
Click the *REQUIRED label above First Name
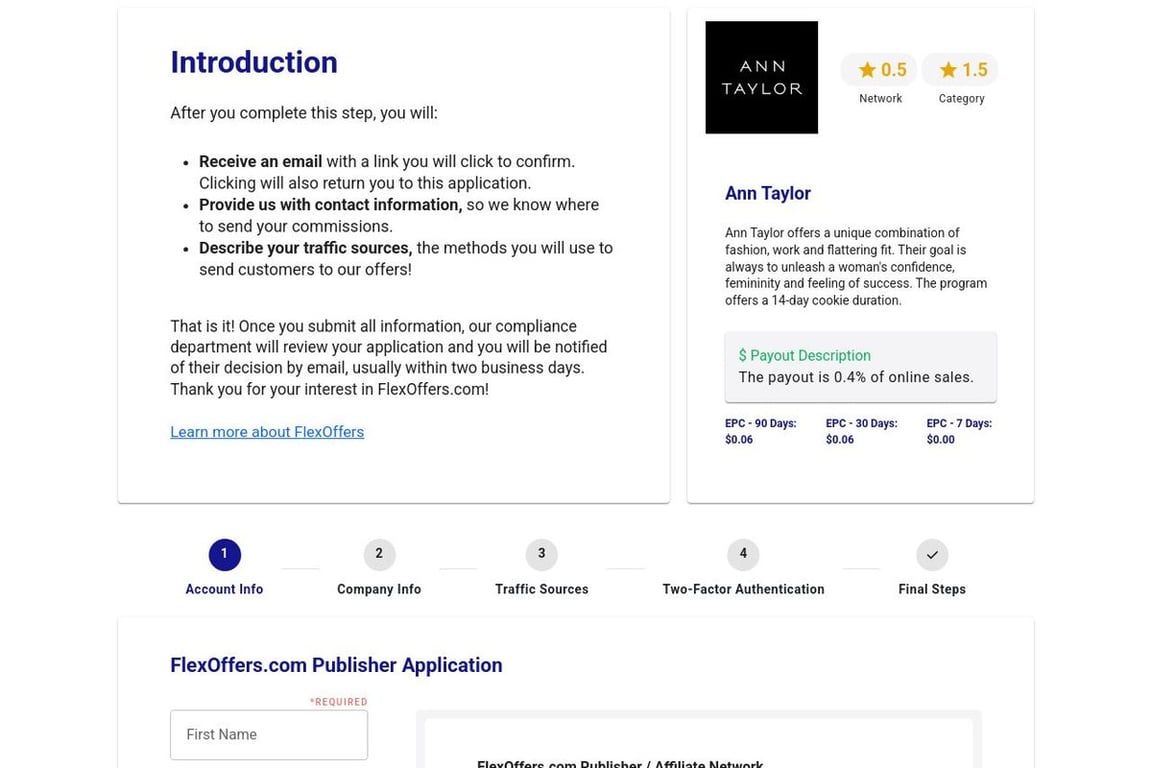tap(338, 702)
